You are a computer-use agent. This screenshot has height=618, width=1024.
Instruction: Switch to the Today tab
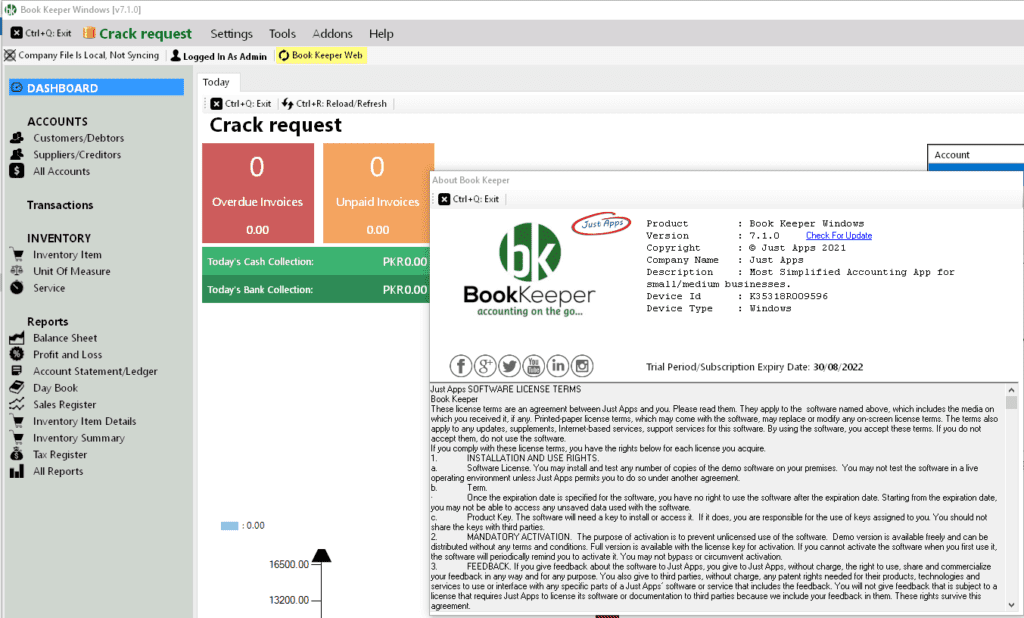pos(215,82)
